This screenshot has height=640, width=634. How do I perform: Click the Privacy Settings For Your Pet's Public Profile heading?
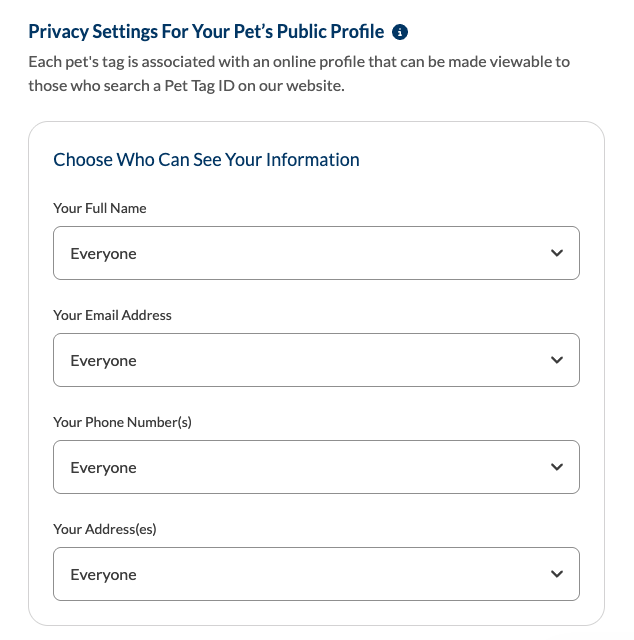(x=206, y=32)
